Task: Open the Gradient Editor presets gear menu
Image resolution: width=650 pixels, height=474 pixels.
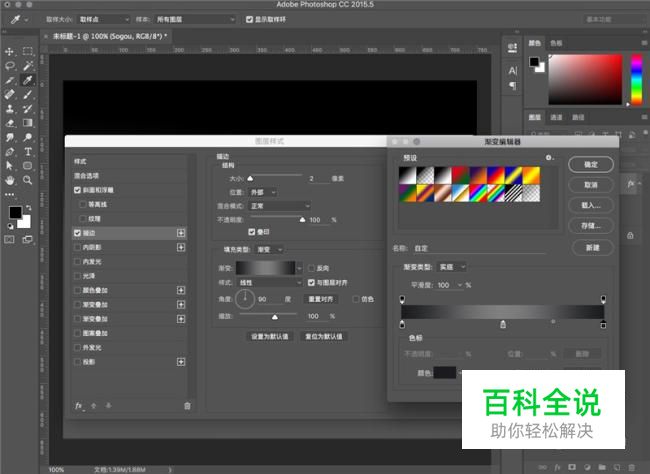Action: tap(549, 158)
